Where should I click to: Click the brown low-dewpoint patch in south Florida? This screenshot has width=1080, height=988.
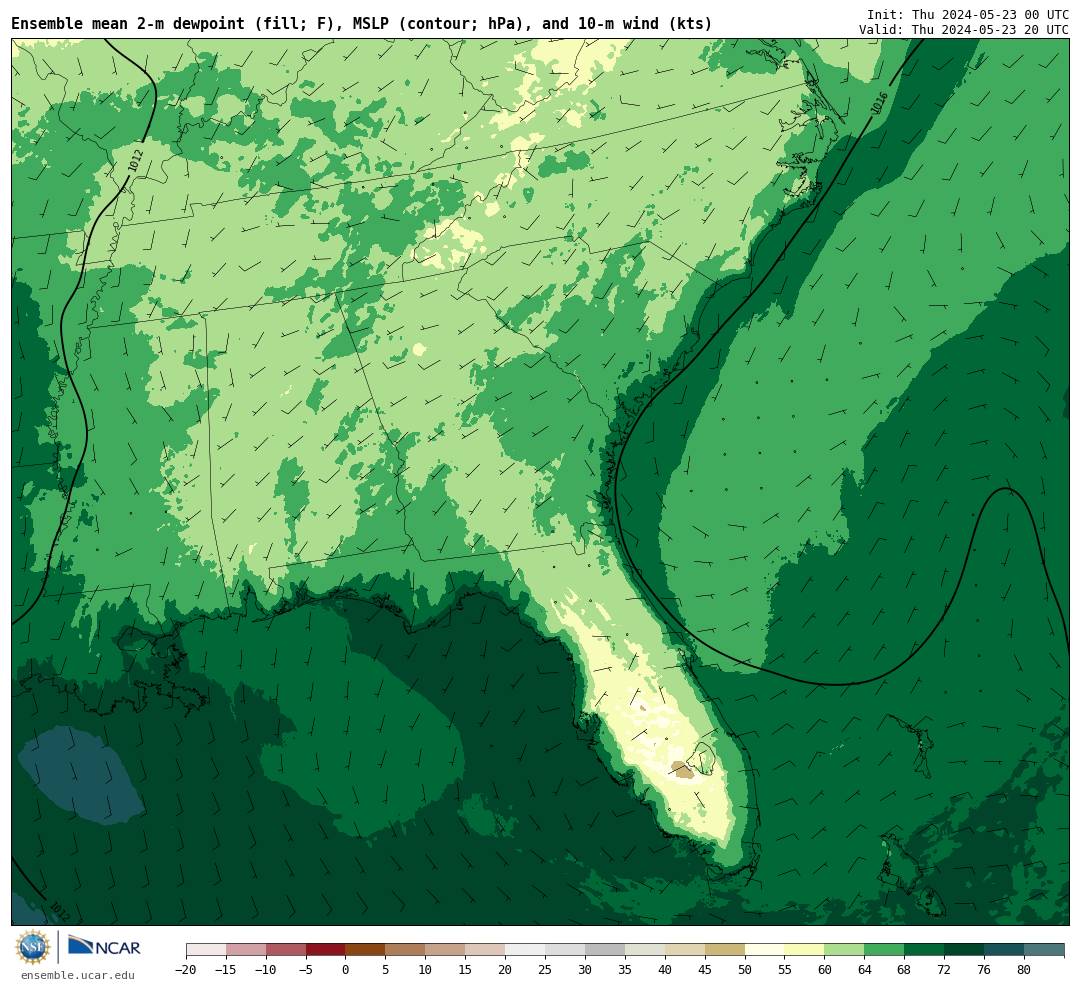coord(683,770)
